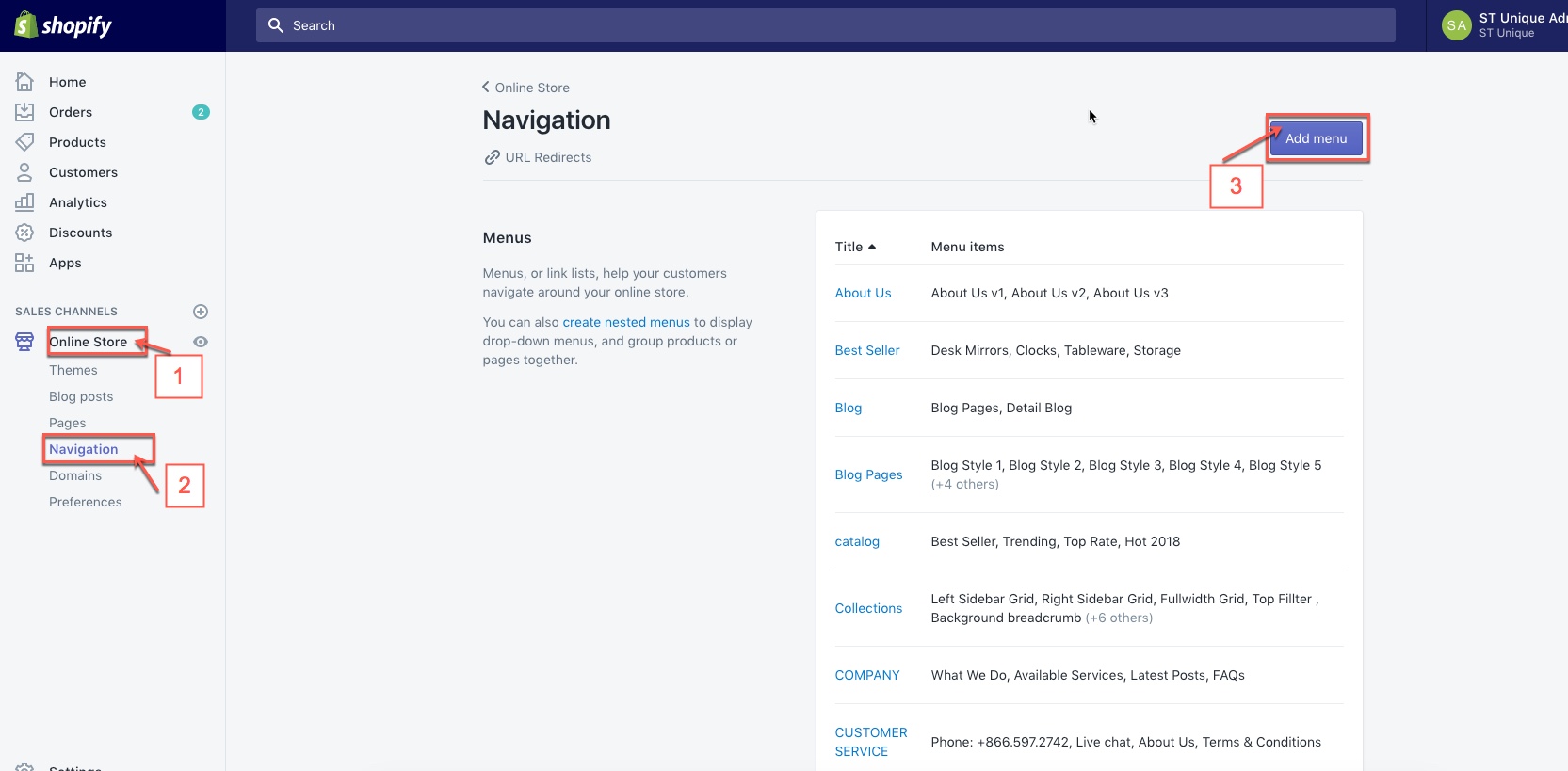Select Domains under Online Store
The image size is (1568, 771).
pos(75,475)
